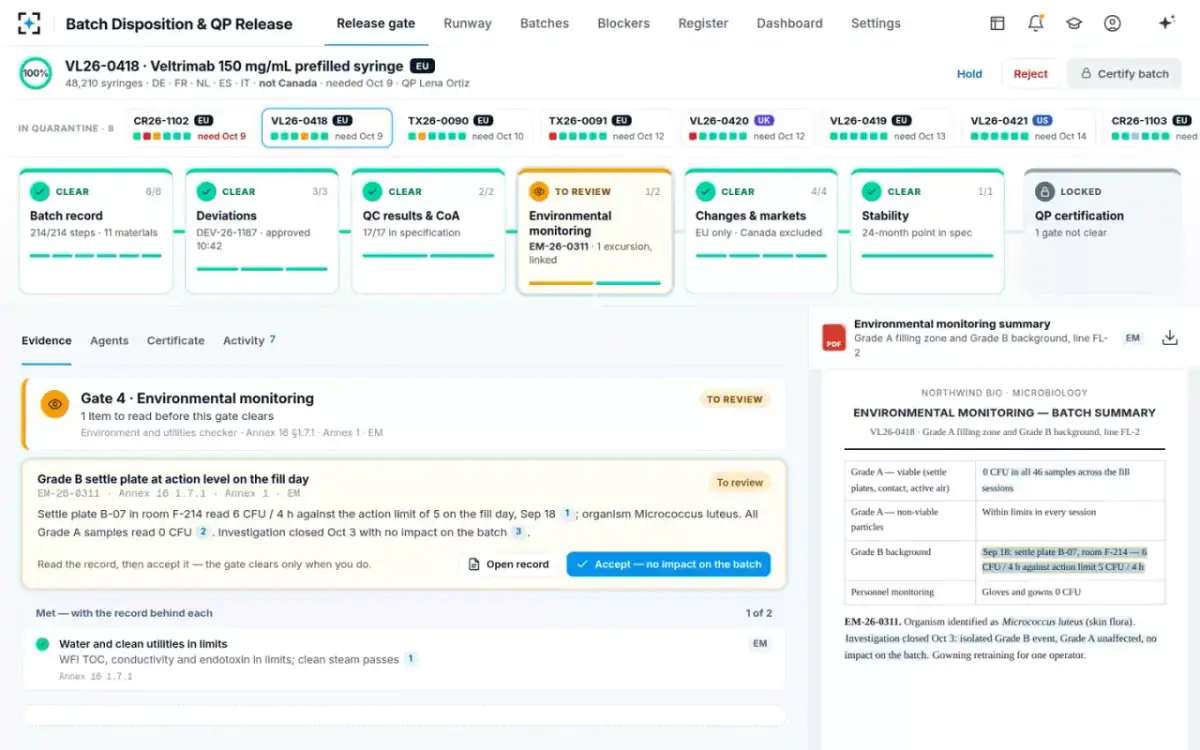Open the layout panel icon in header

coord(997,23)
